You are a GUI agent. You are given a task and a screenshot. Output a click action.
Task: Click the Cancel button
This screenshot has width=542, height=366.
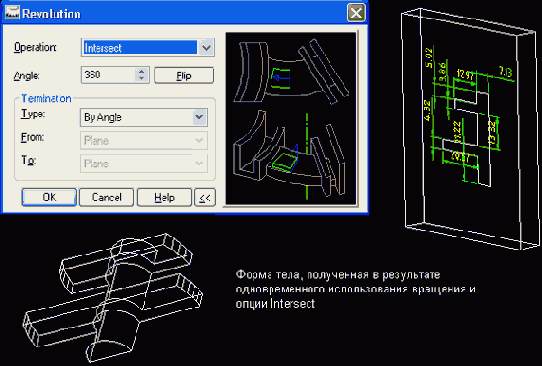[106, 197]
